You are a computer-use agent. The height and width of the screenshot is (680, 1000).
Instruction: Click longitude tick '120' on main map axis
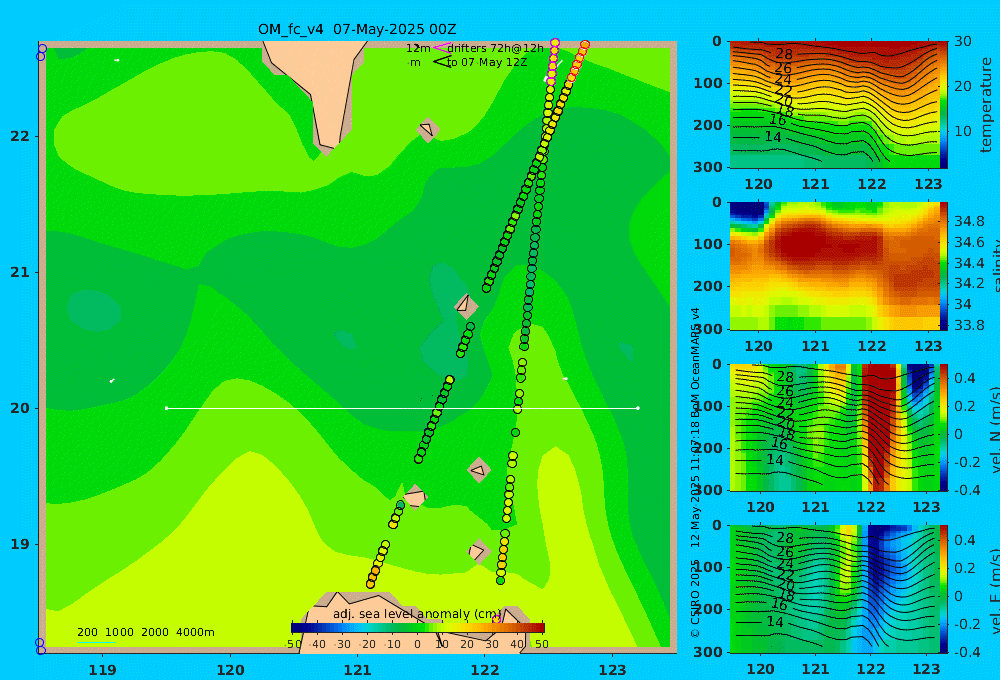point(230,670)
